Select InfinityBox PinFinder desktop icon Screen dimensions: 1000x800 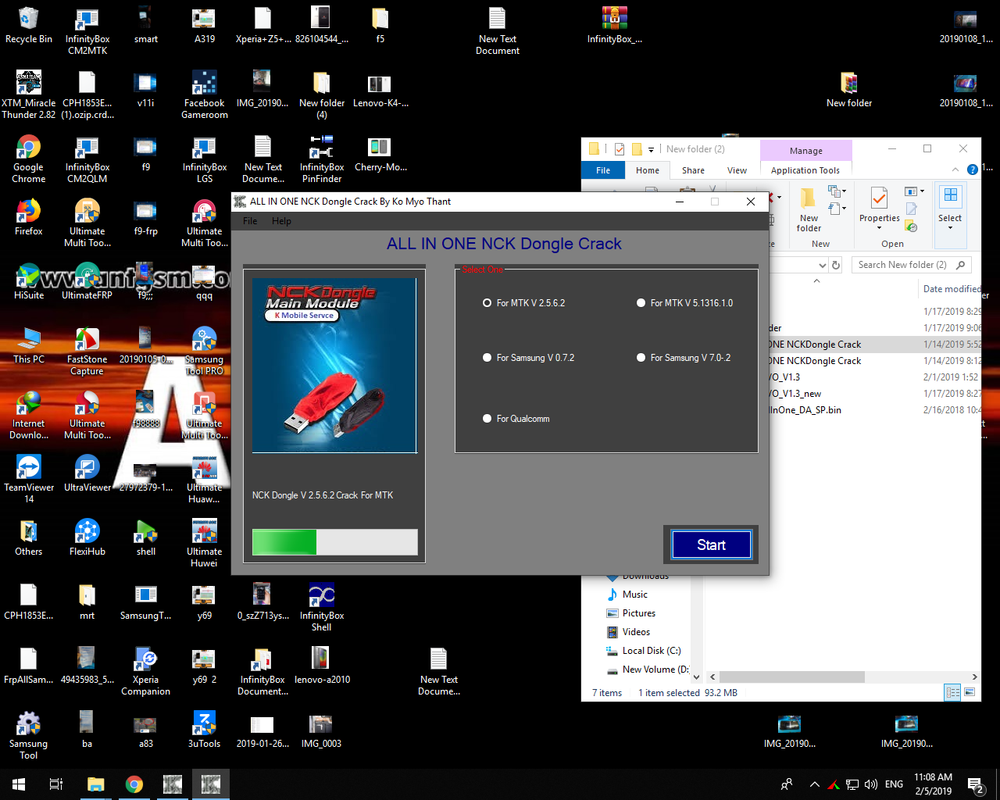(x=321, y=159)
